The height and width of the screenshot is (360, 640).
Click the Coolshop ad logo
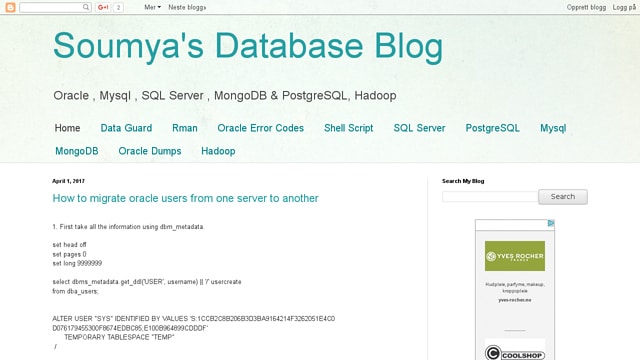[515, 353]
